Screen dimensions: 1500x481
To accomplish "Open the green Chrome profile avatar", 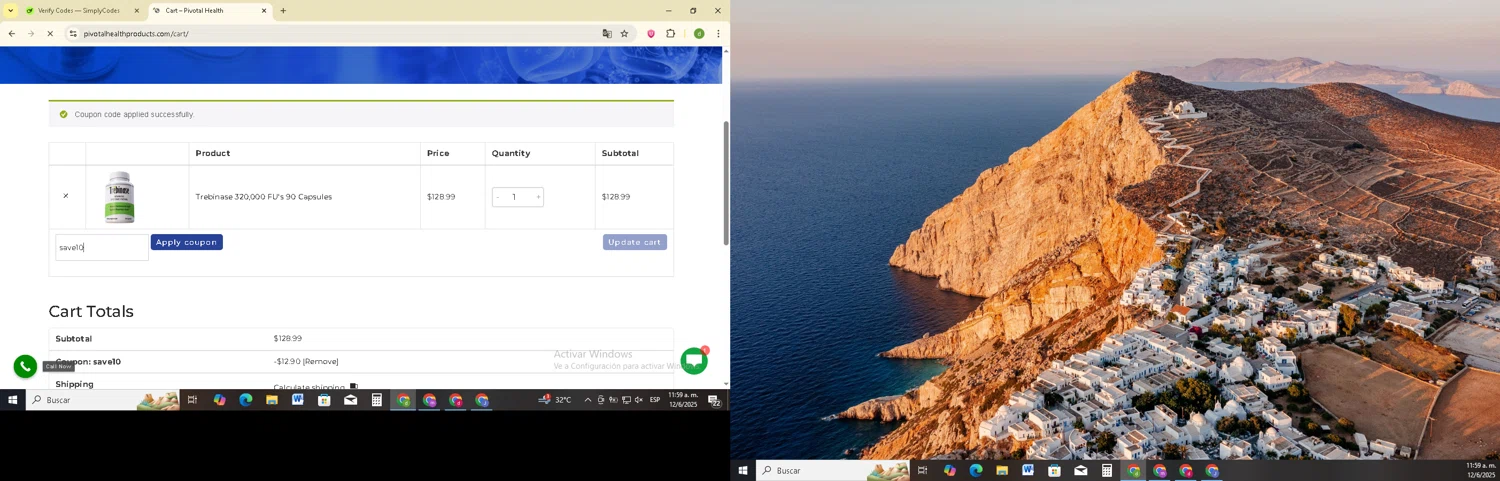I will click(x=699, y=34).
